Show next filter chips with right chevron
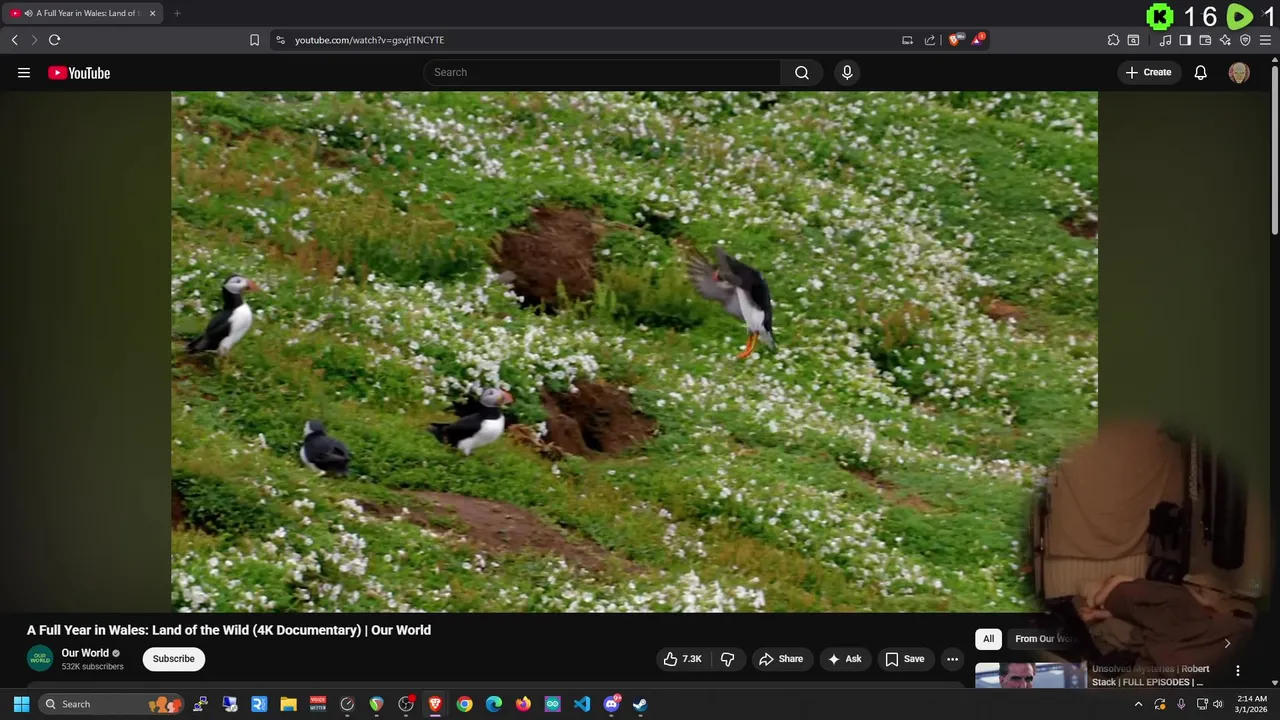 coord(1227,643)
